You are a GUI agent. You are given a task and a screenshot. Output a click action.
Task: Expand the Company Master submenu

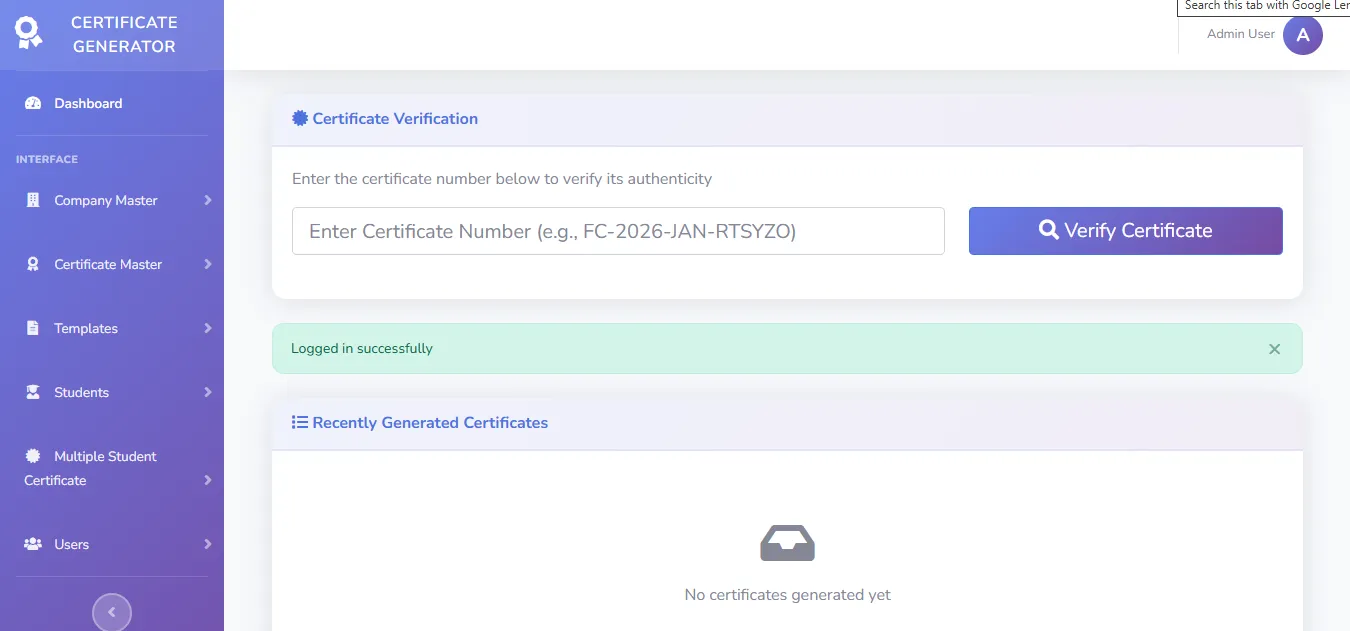pos(209,200)
